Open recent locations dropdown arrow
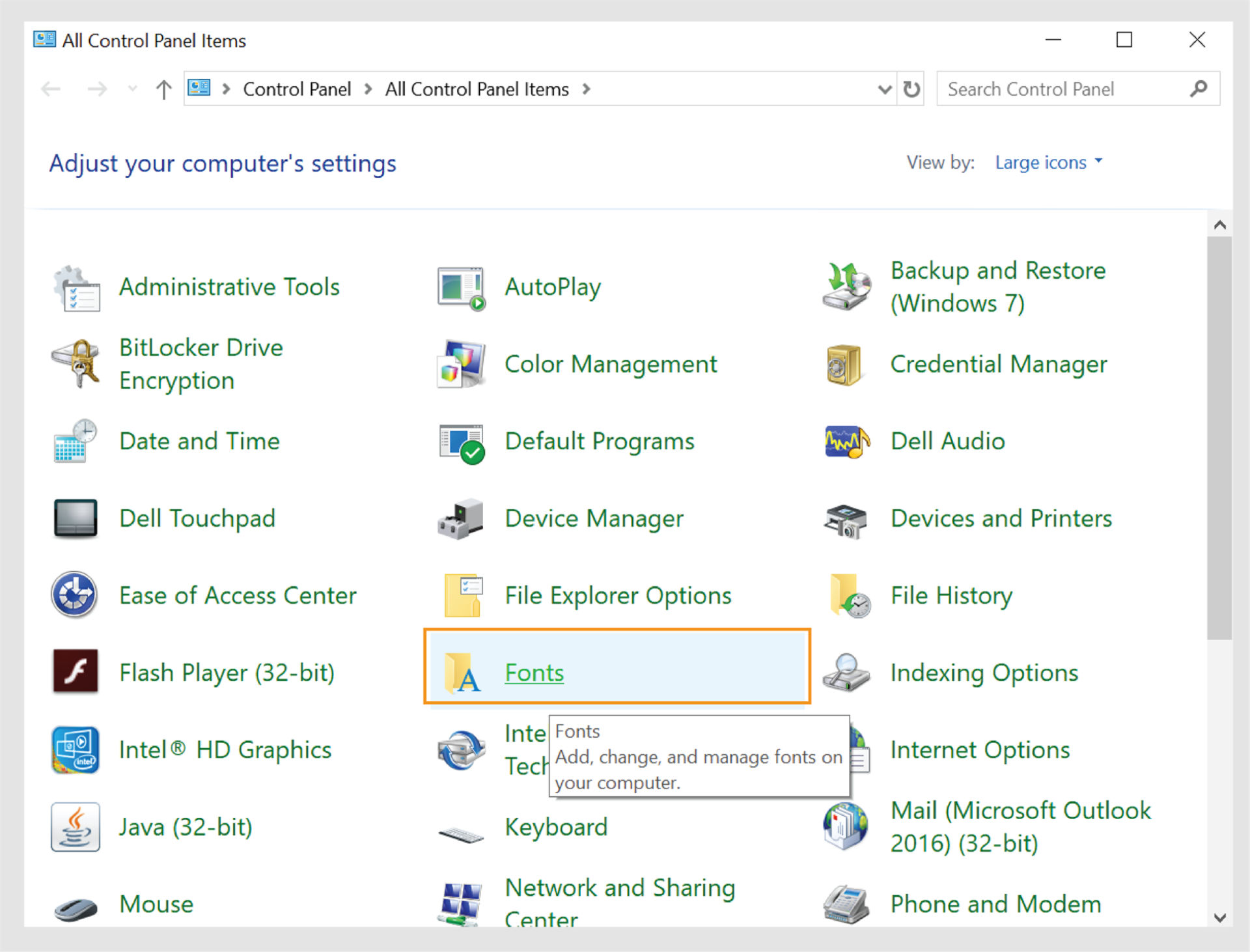This screenshot has width=1250, height=952. [133, 89]
